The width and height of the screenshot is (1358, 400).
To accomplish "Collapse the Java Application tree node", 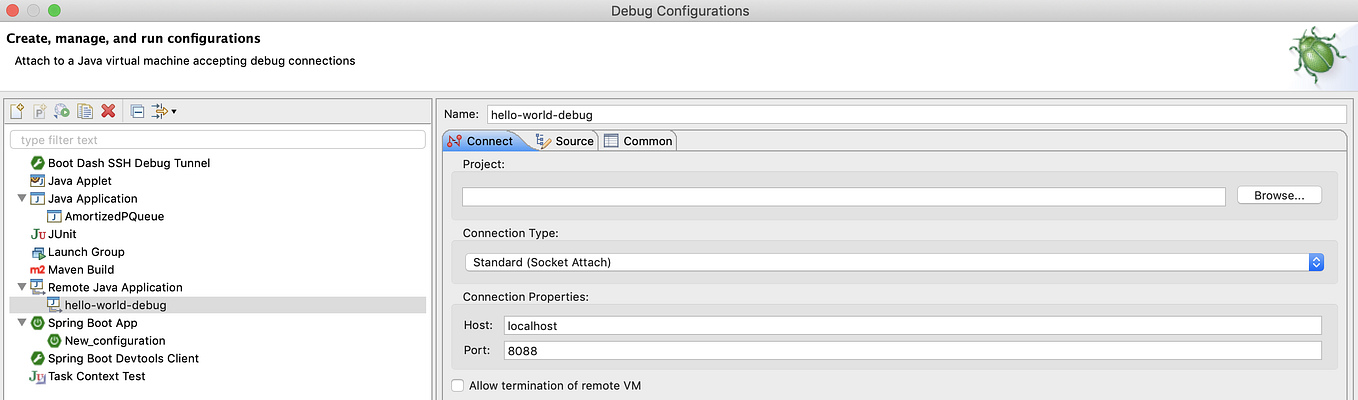I will tap(22, 199).
